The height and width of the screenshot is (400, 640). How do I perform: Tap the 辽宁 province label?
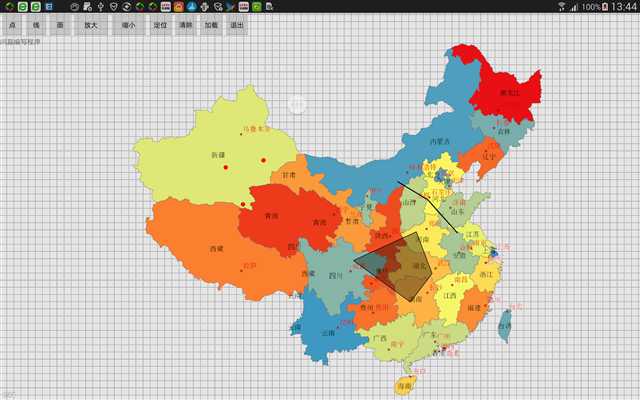489,156
